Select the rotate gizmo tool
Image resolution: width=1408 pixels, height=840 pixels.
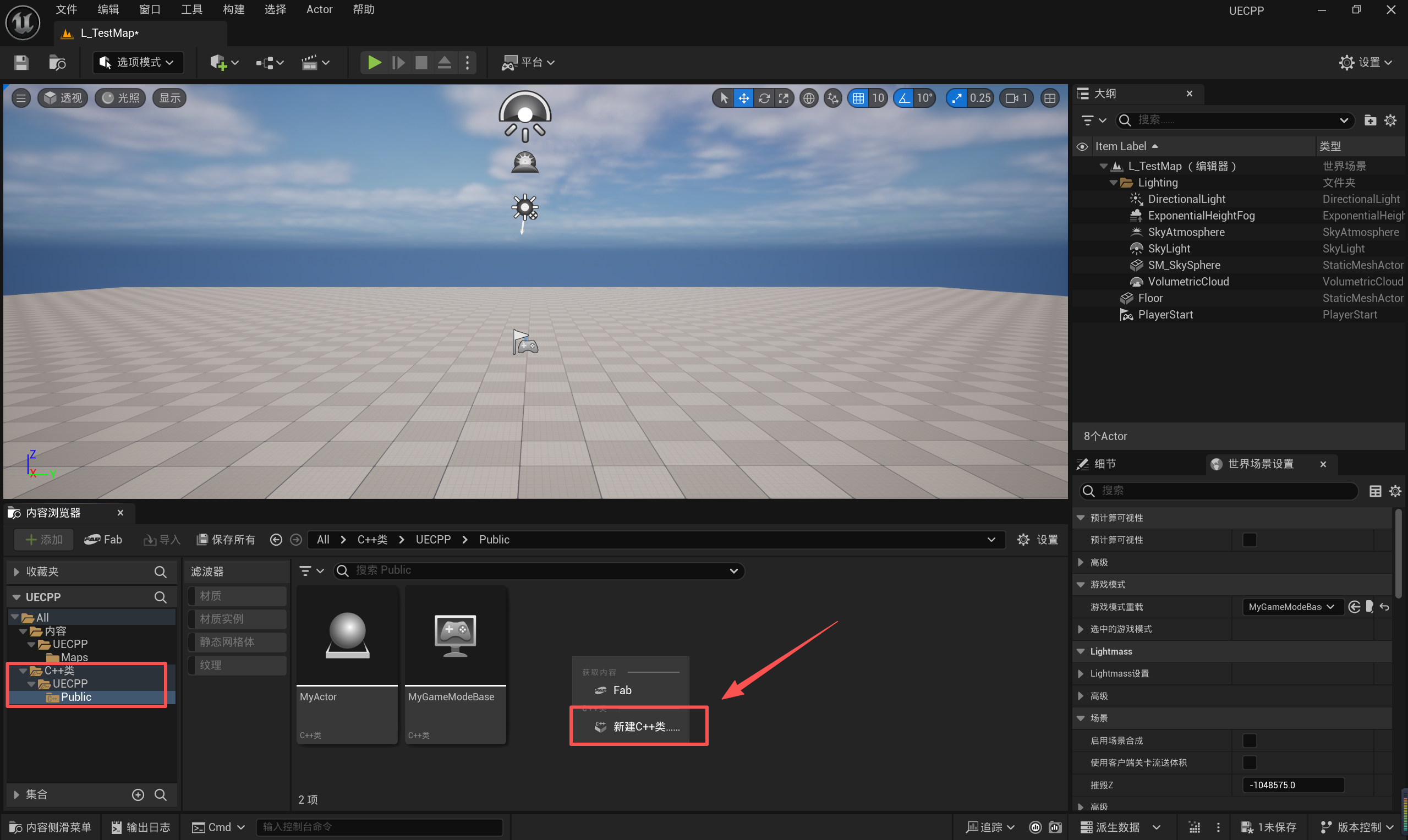764,98
